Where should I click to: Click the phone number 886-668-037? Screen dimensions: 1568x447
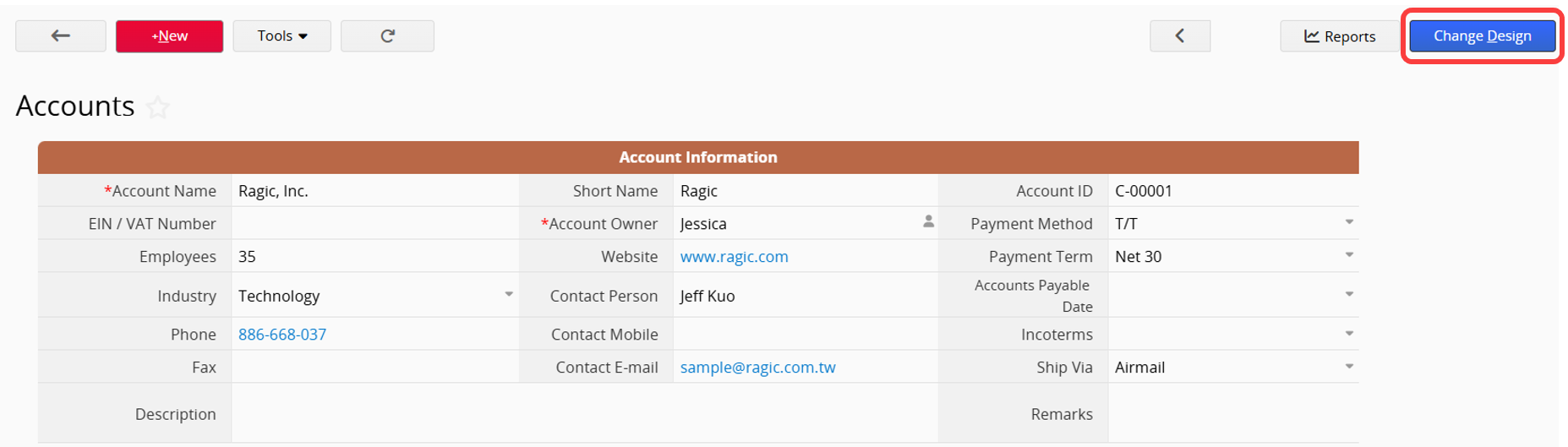[x=282, y=335]
